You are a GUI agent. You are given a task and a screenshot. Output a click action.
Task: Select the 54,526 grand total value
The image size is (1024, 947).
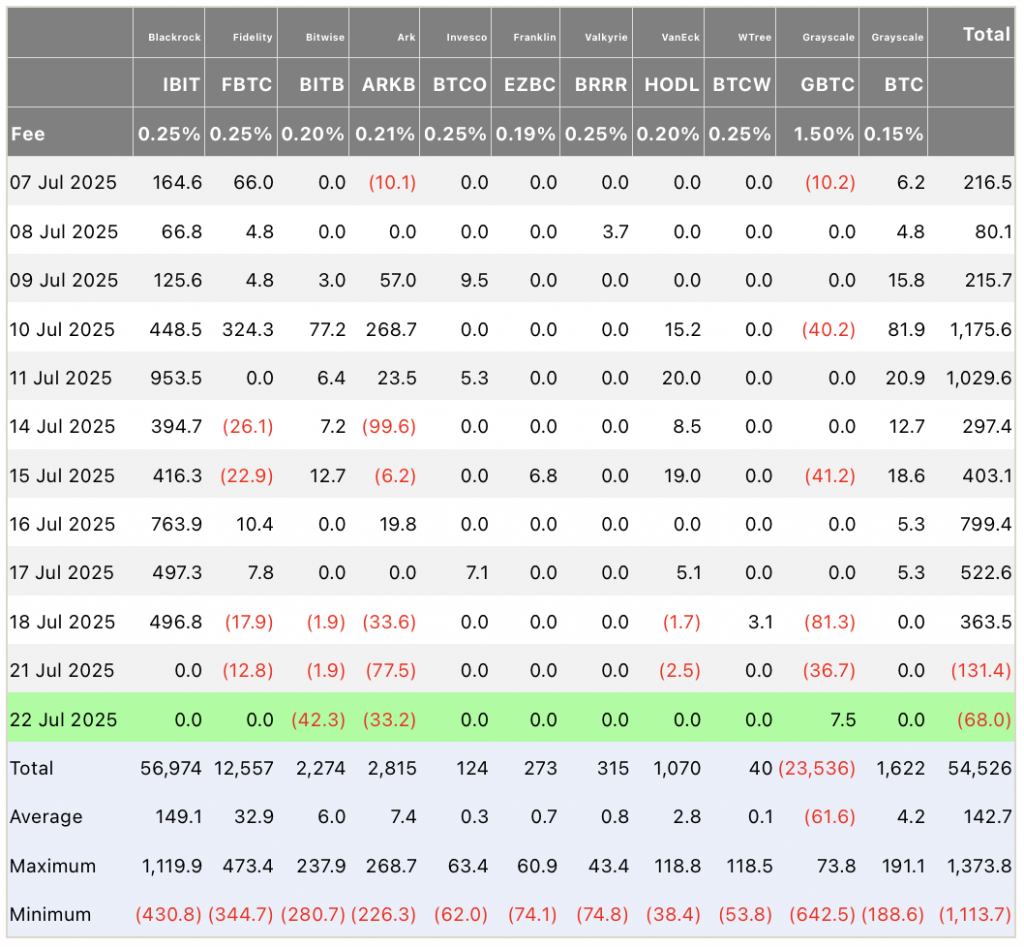(x=980, y=768)
